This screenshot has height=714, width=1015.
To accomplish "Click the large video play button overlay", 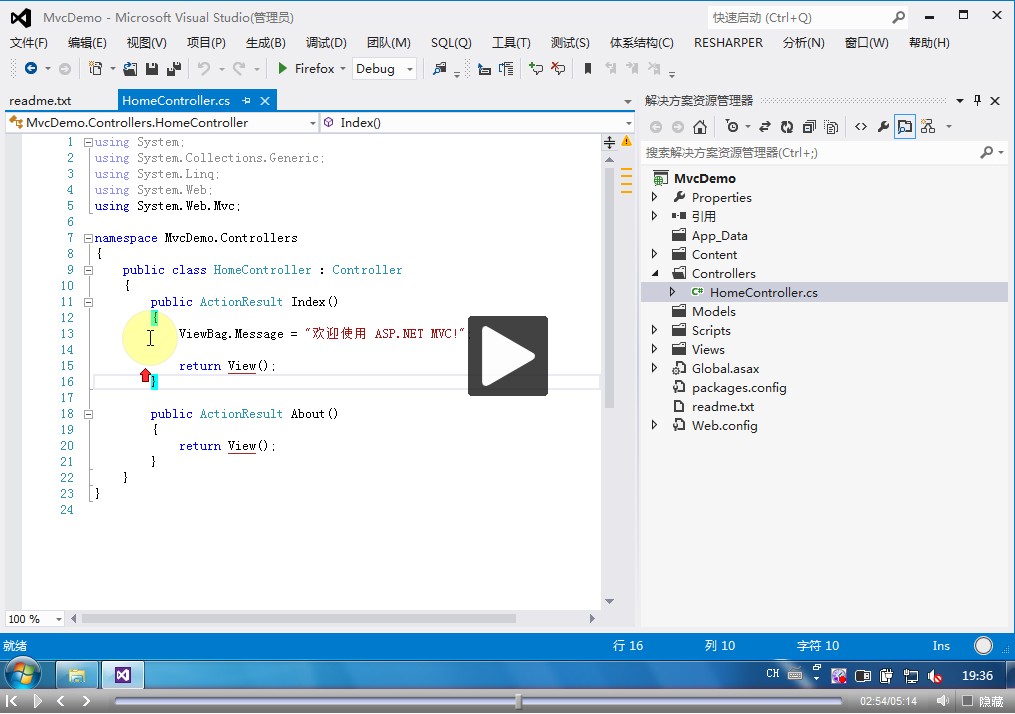I will point(508,356).
